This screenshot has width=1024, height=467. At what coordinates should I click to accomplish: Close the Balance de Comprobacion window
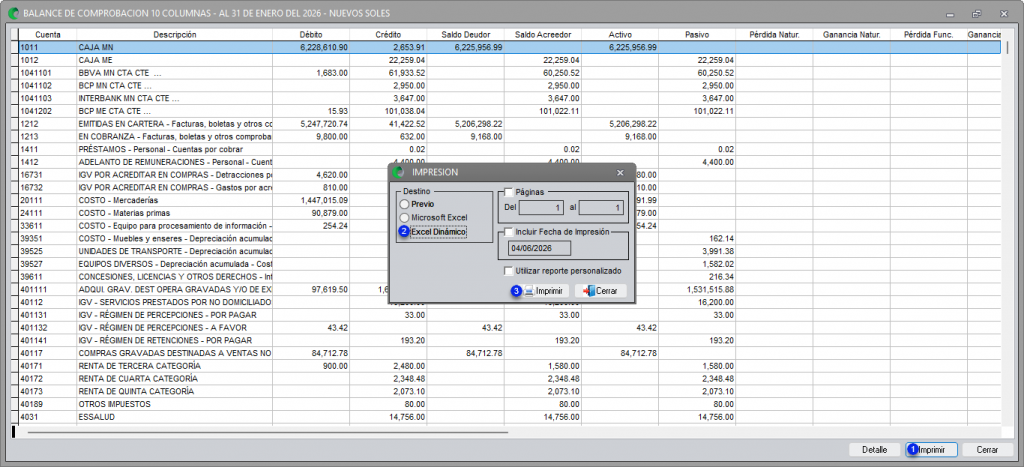(x=1003, y=13)
